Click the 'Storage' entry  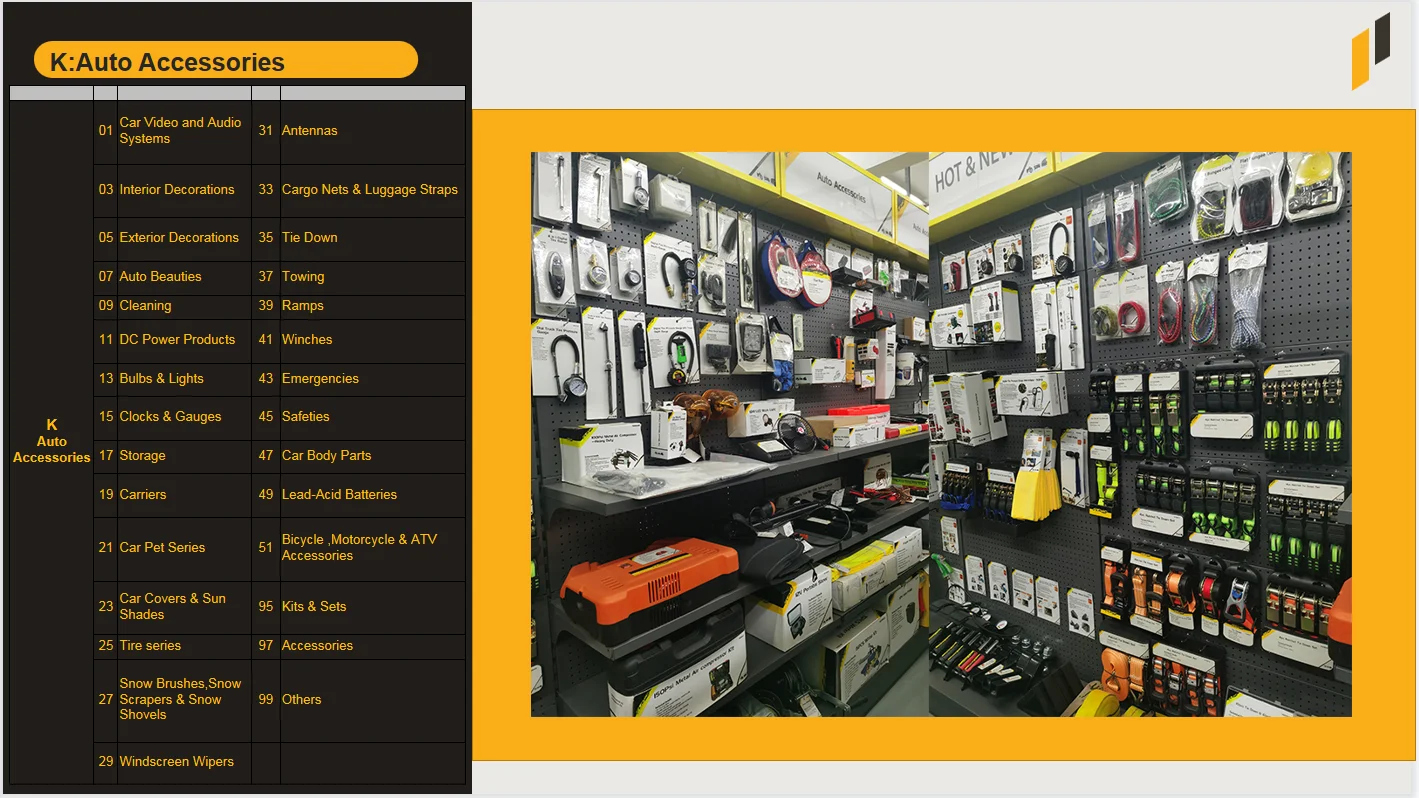142,456
